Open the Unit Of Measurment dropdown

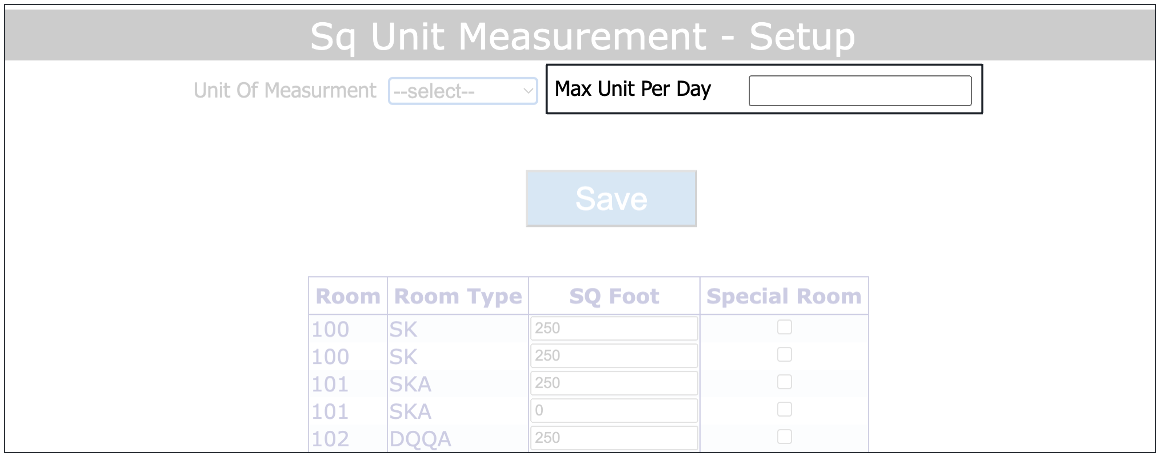[x=463, y=91]
